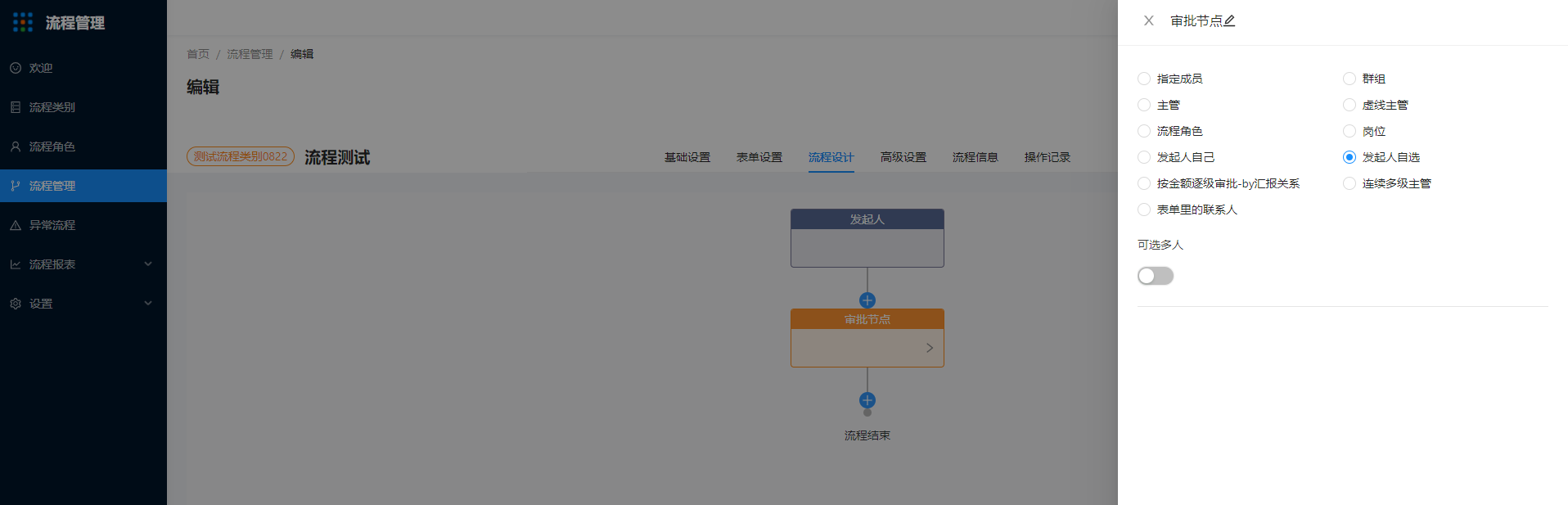Switch to the 基础设置 tab
This screenshot has width=1568, height=505.
tap(687, 157)
